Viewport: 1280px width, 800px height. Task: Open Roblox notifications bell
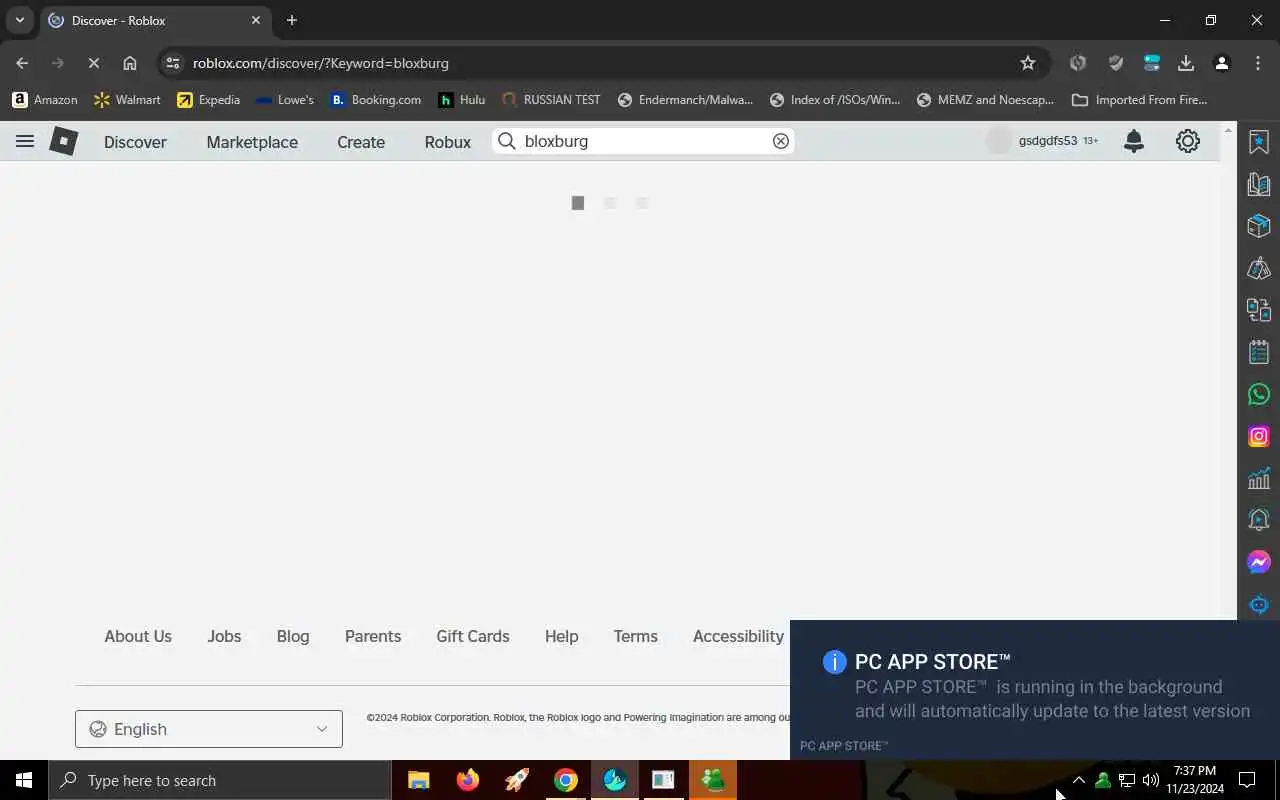click(1134, 141)
